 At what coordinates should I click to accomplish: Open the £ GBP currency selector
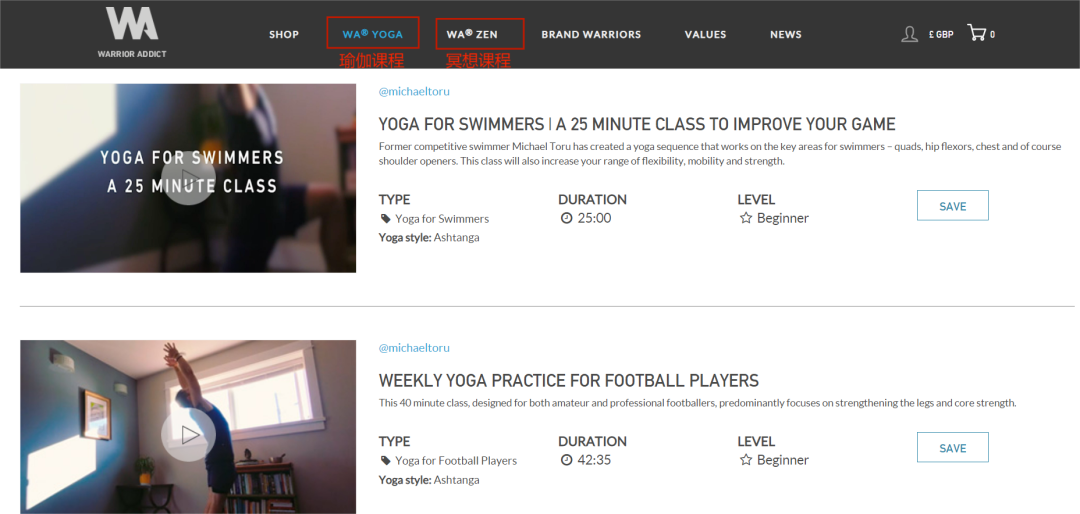[x=940, y=34]
